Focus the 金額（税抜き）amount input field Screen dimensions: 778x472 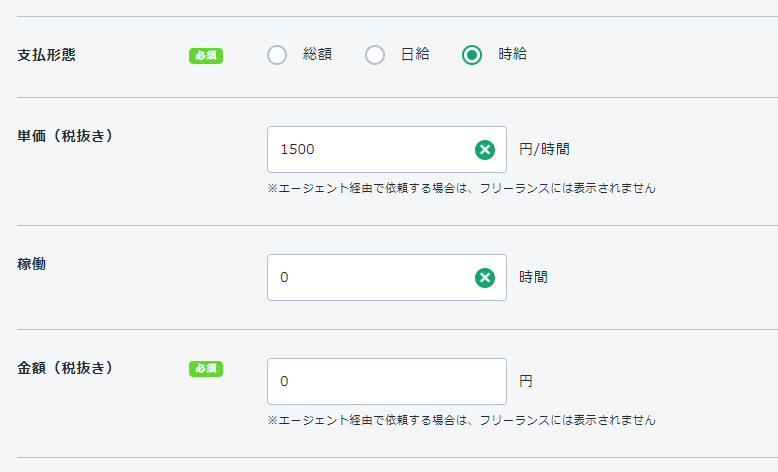coord(386,382)
